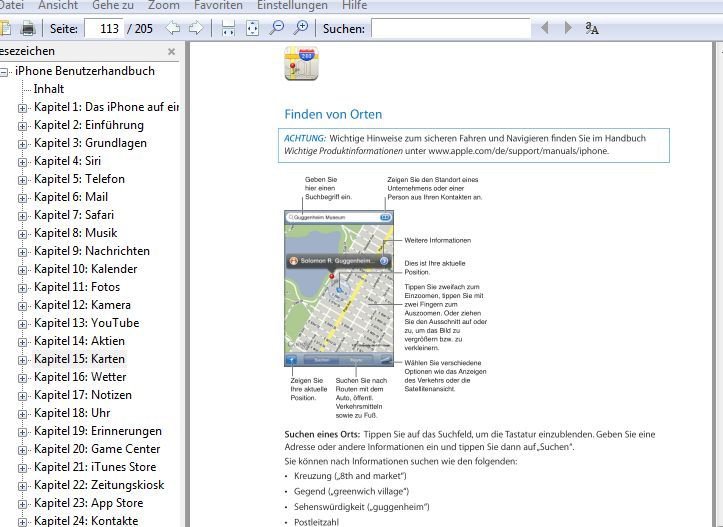This screenshot has height=527, width=723.
Task: Expand Kapitel 5: Telefon node
Action: (22, 180)
